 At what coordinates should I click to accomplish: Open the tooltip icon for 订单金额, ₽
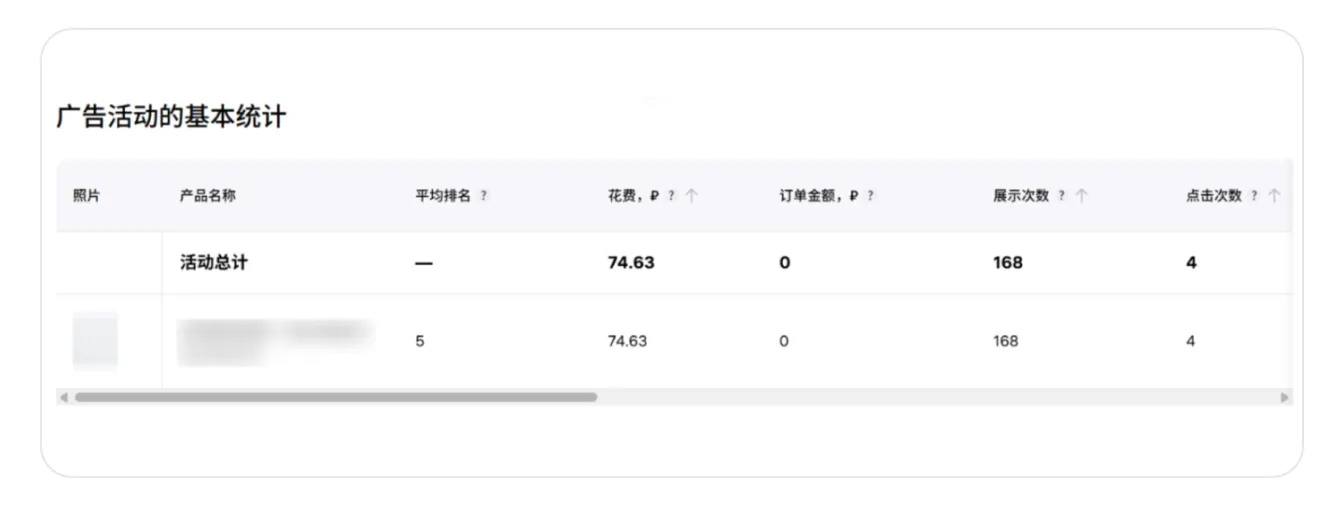click(x=871, y=196)
